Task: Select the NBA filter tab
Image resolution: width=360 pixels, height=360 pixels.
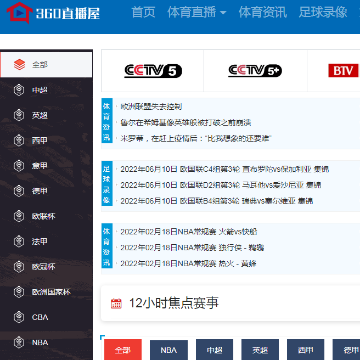Action: pyautogui.click(x=169, y=350)
